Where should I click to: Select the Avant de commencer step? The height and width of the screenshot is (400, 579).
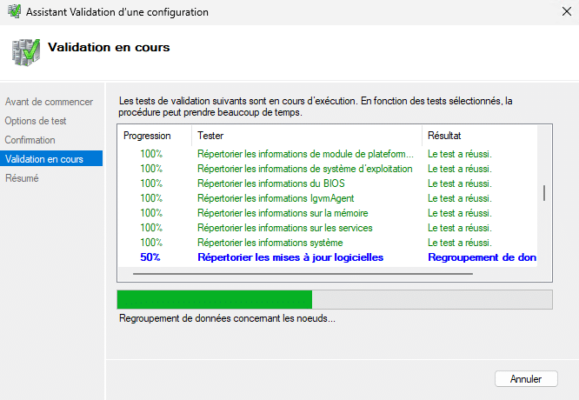coord(49,102)
